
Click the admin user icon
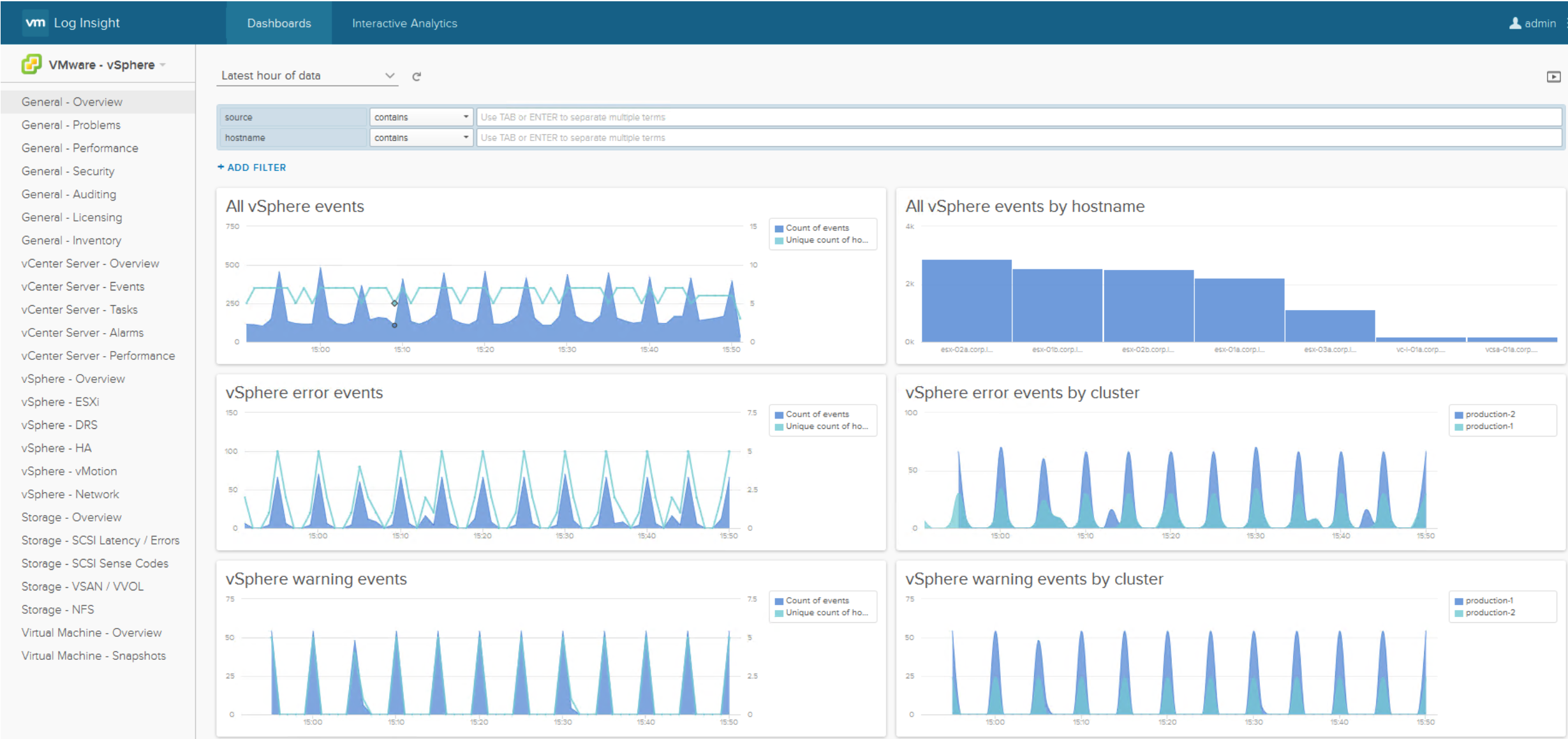(1515, 23)
